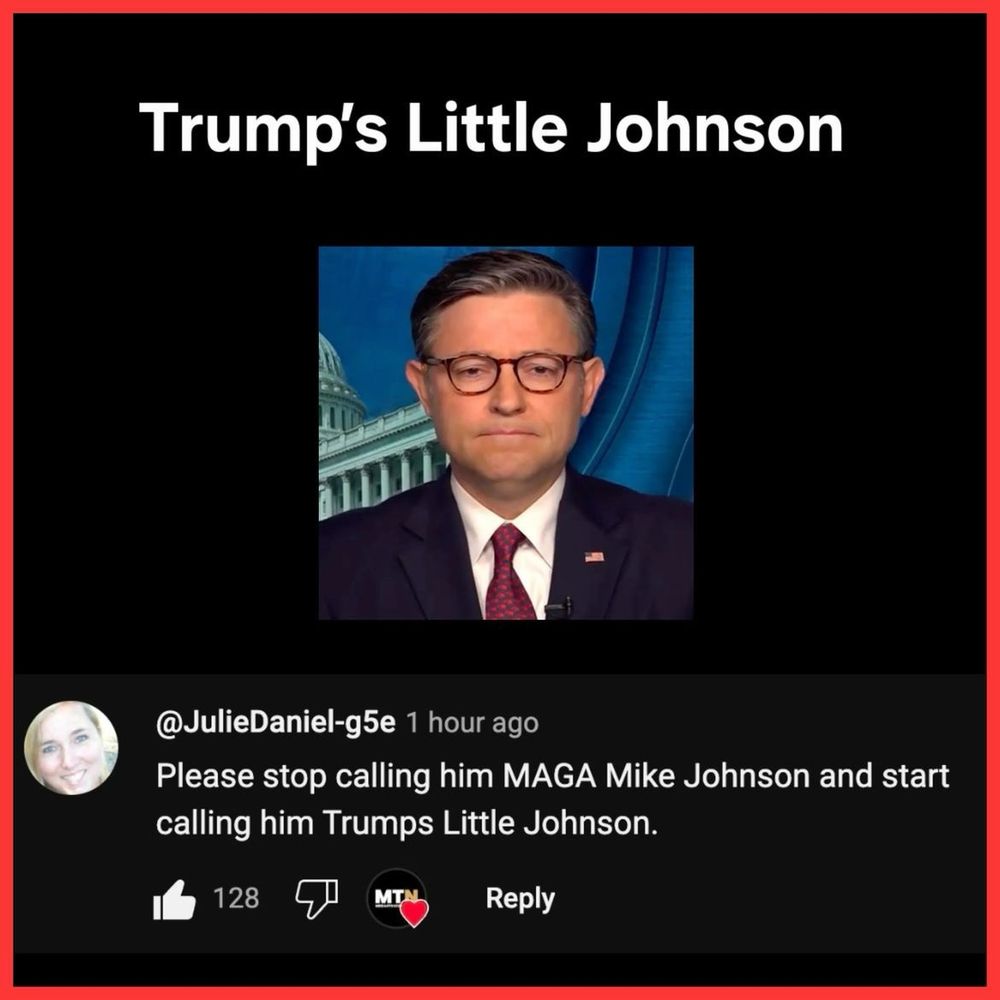Click the "1 hour ago" timestamp
This screenshot has width=1000, height=1000.
(x=473, y=723)
